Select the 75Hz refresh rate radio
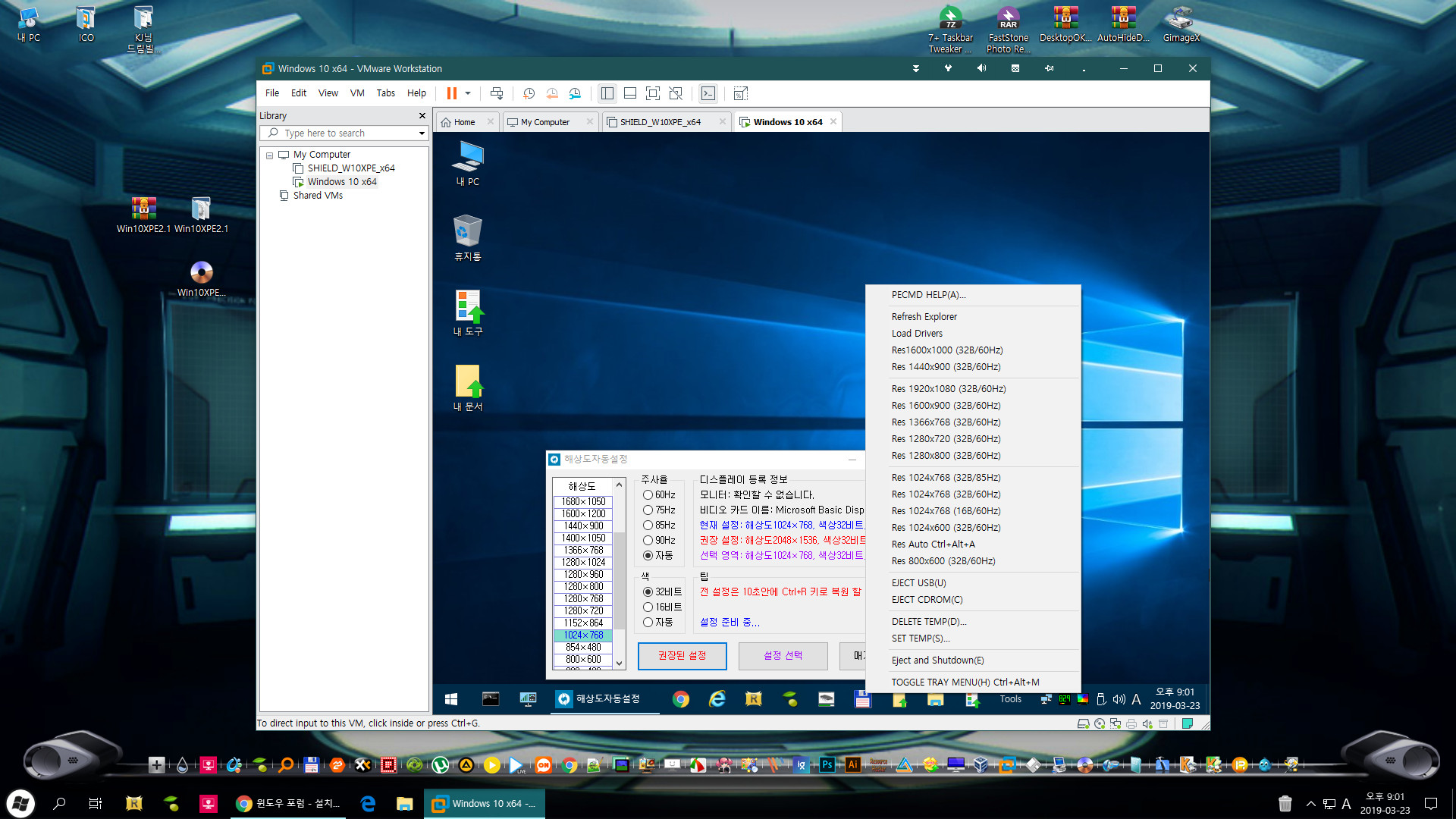This screenshot has width=1456, height=819. [x=648, y=510]
